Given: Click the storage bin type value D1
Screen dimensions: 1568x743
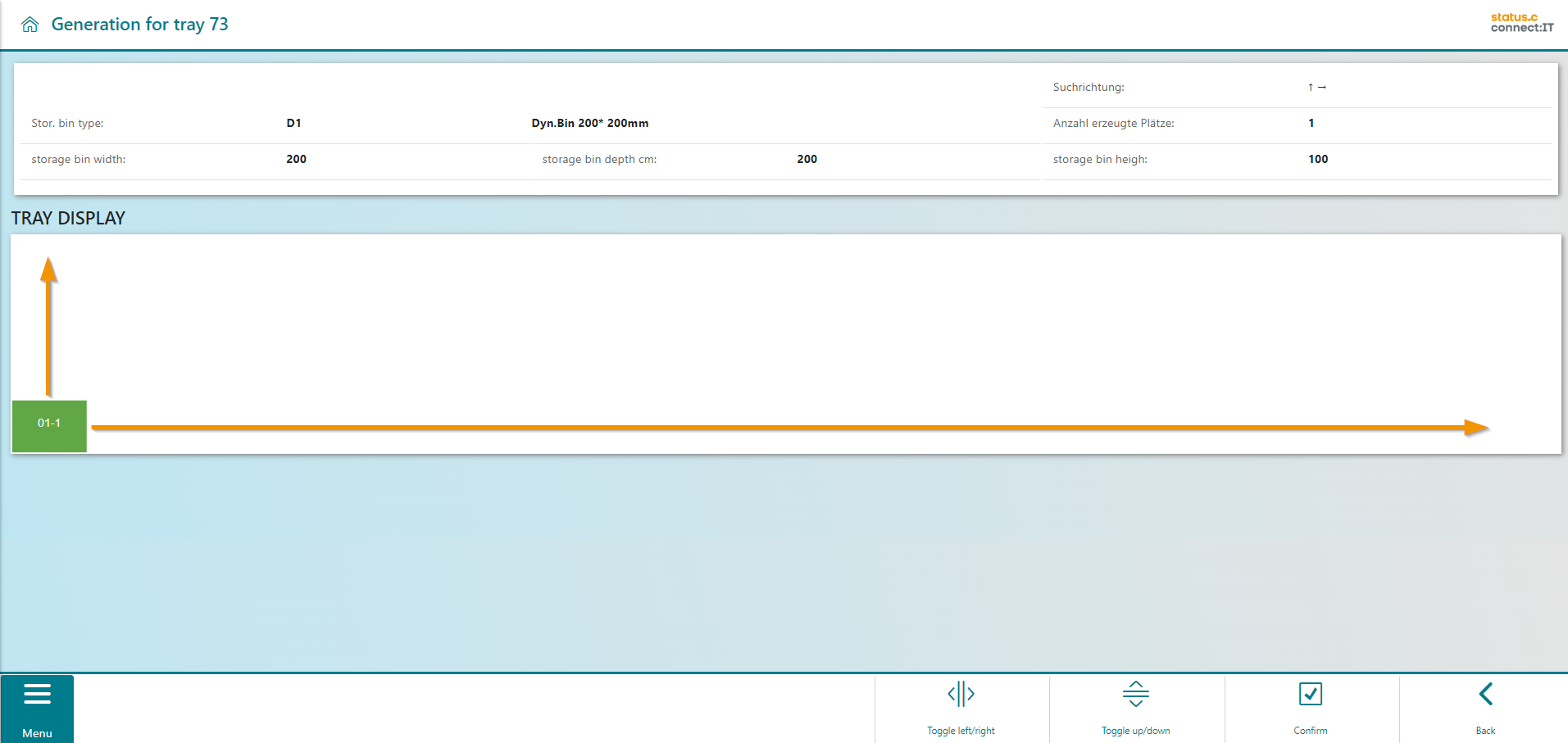Looking at the screenshot, I should 293,123.
